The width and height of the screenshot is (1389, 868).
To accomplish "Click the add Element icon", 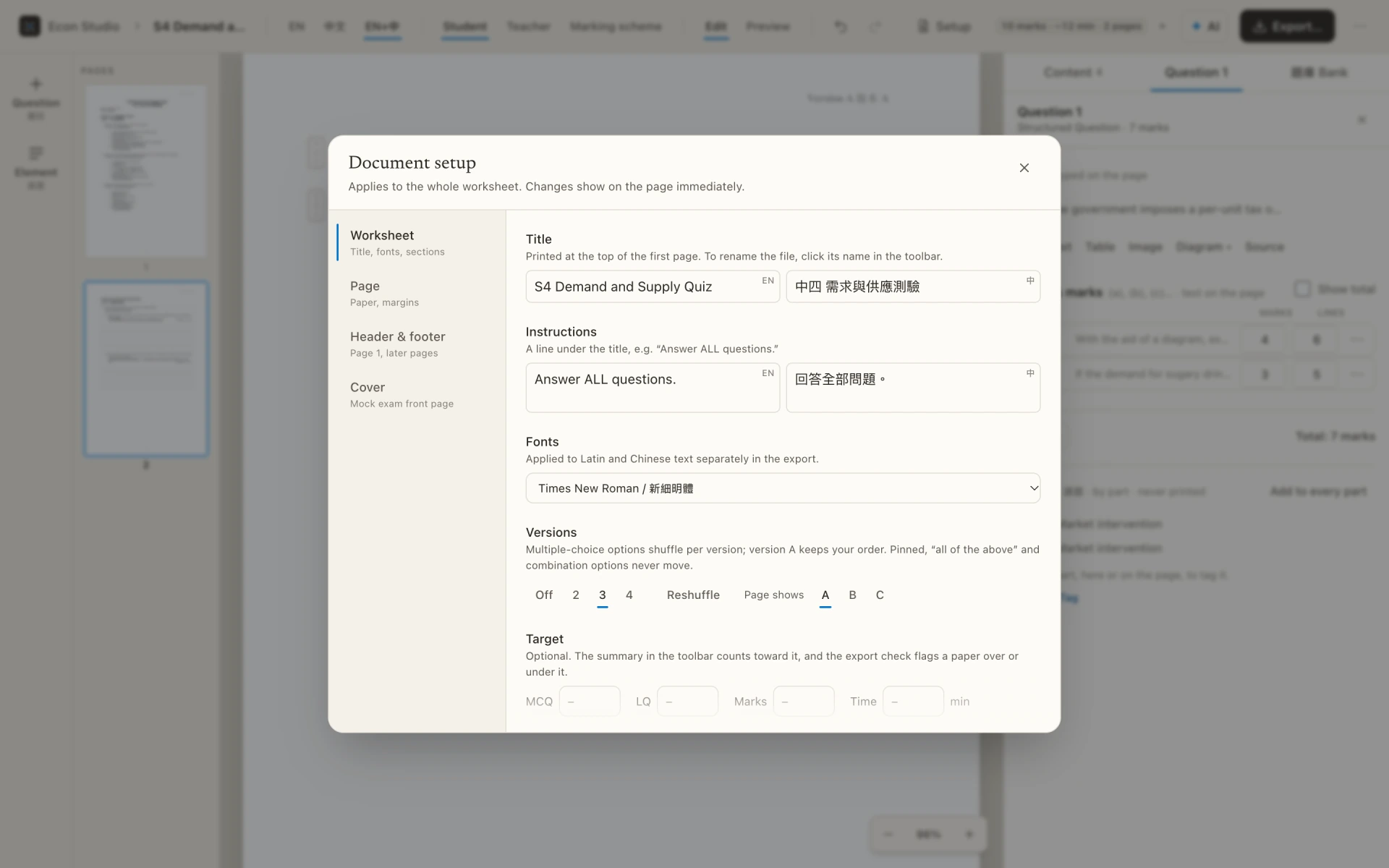I will click(36, 153).
